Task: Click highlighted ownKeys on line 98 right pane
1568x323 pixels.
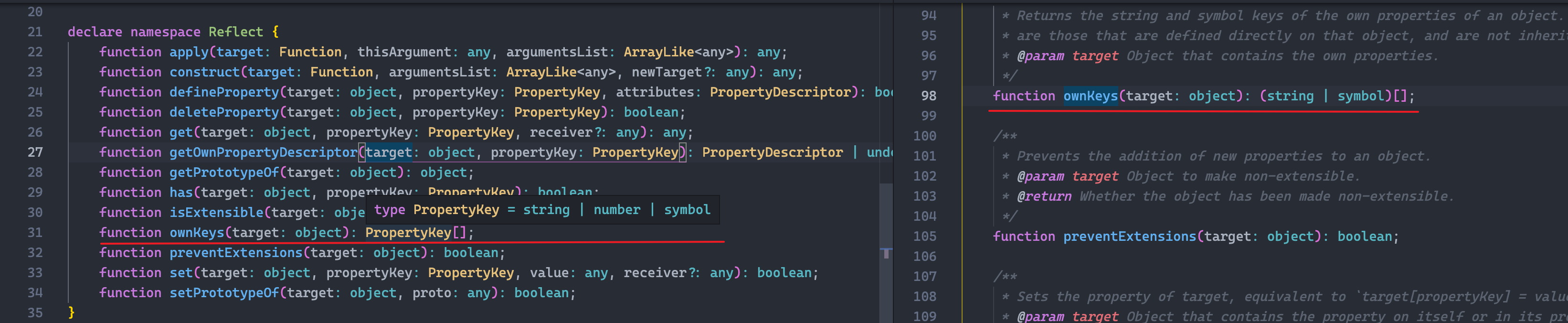Action: click(x=1091, y=96)
